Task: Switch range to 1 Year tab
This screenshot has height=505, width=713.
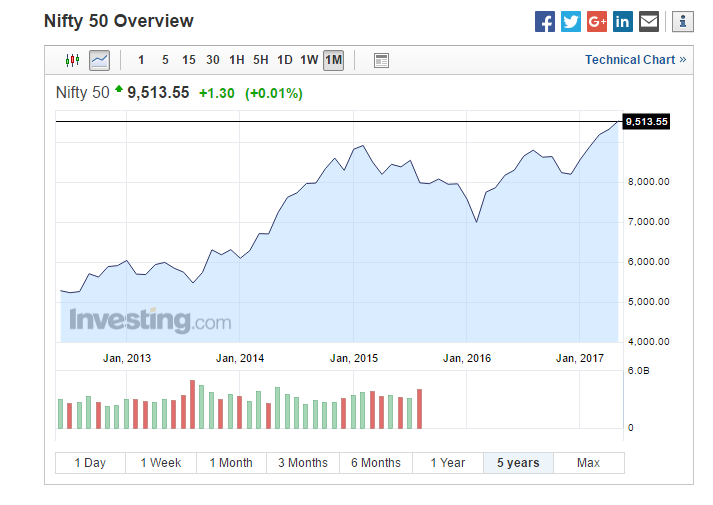Action: 447,463
